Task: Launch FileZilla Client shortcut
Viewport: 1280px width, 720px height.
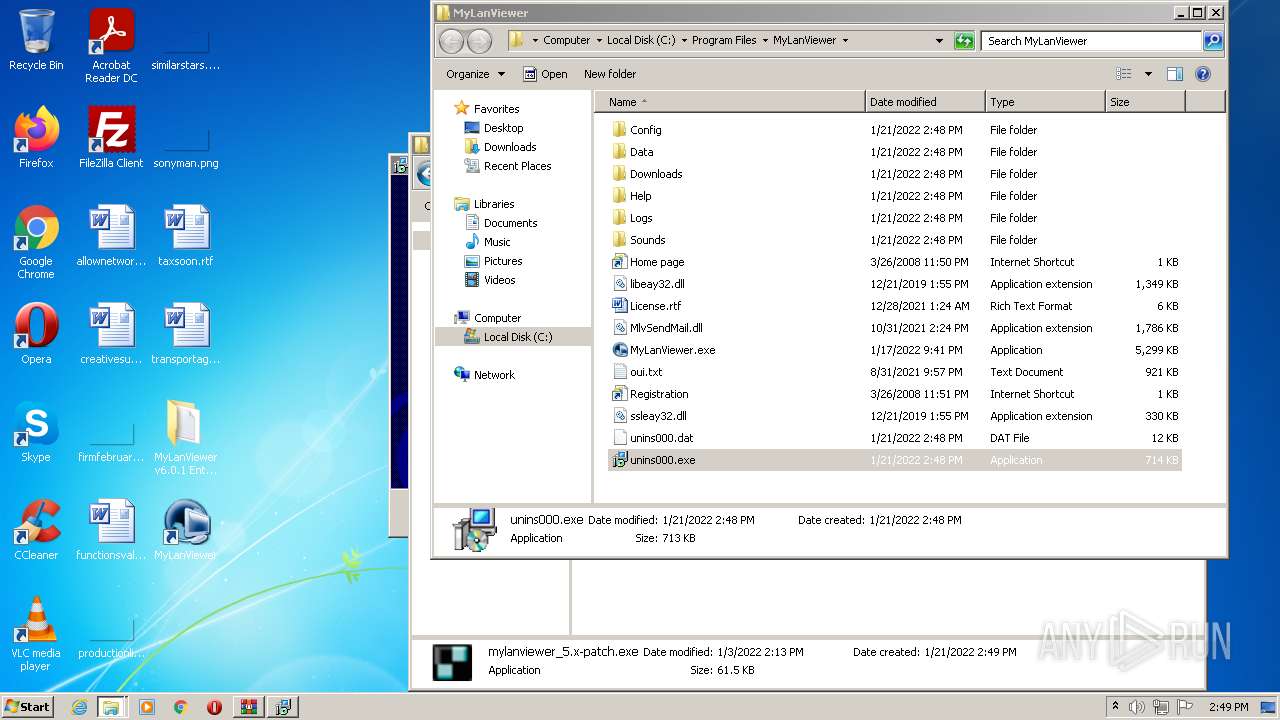Action: tap(111, 138)
